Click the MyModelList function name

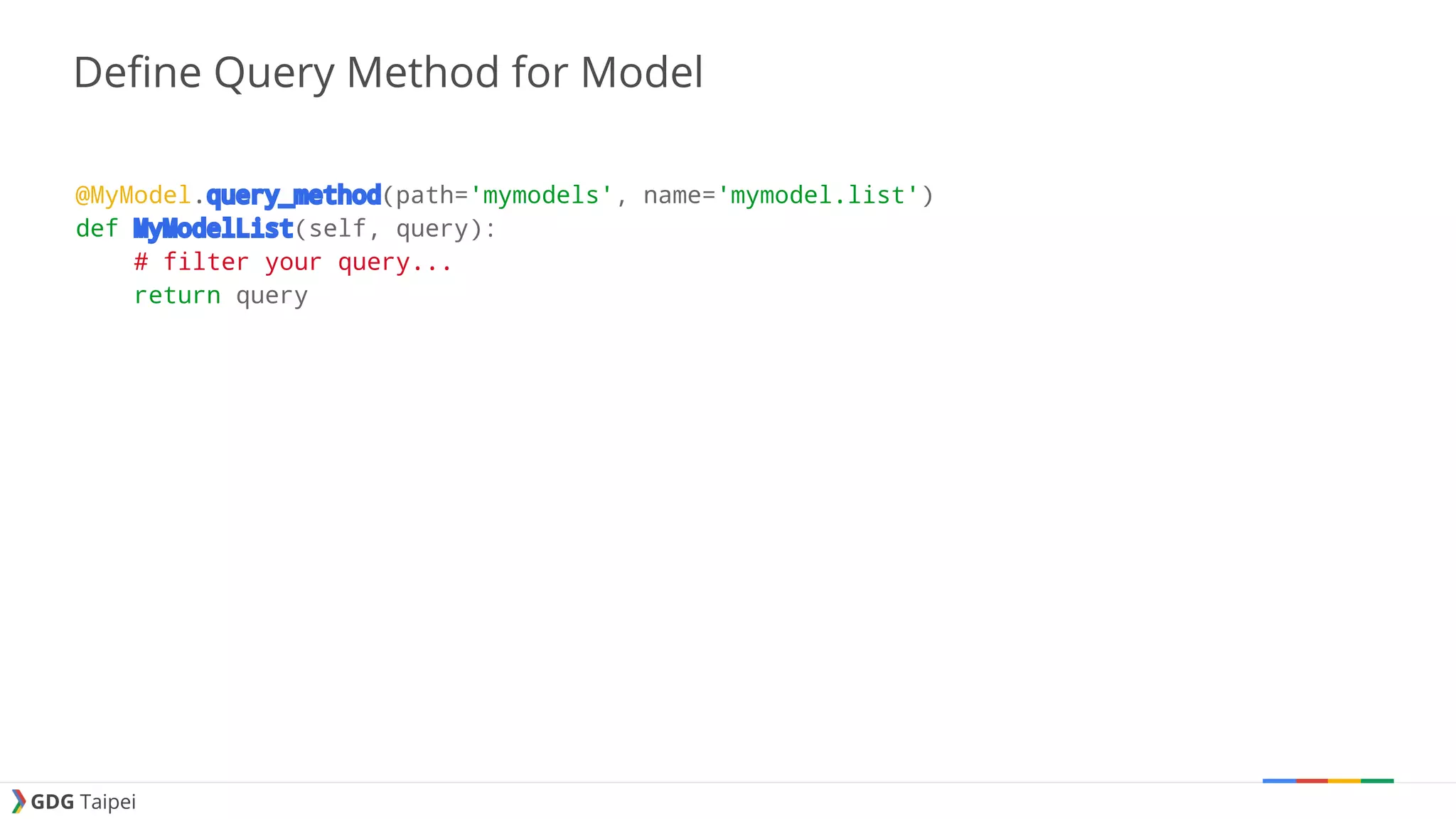pos(213,229)
